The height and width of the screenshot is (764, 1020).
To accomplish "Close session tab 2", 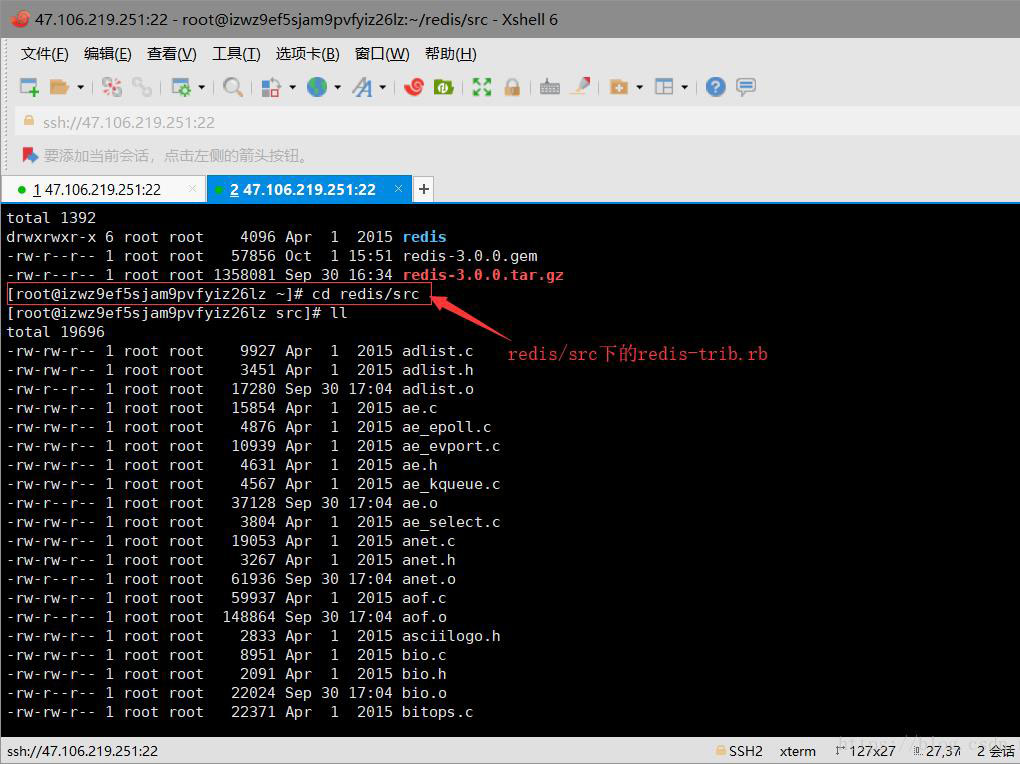I will pyautogui.click(x=398, y=189).
